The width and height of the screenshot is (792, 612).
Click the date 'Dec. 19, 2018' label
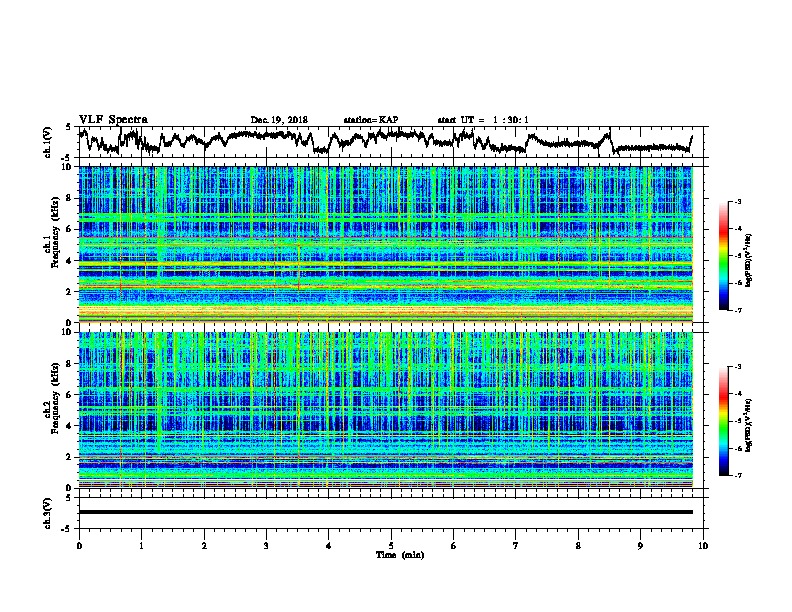279,120
